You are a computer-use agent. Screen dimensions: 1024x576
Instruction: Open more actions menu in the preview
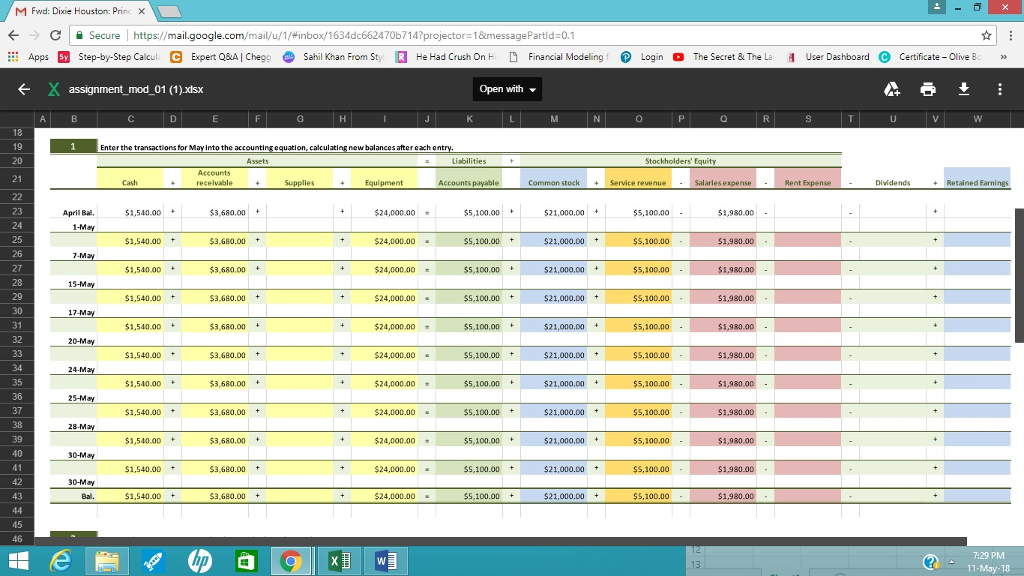[x=999, y=89]
